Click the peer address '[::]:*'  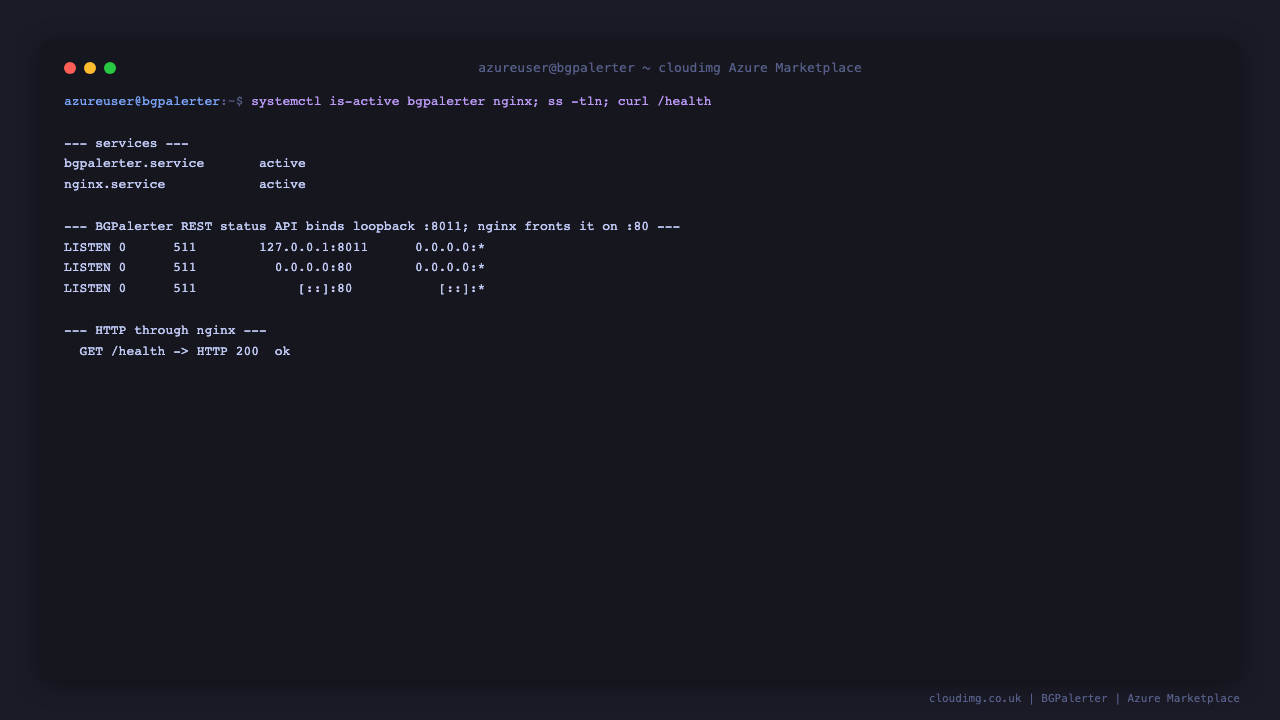point(462,289)
